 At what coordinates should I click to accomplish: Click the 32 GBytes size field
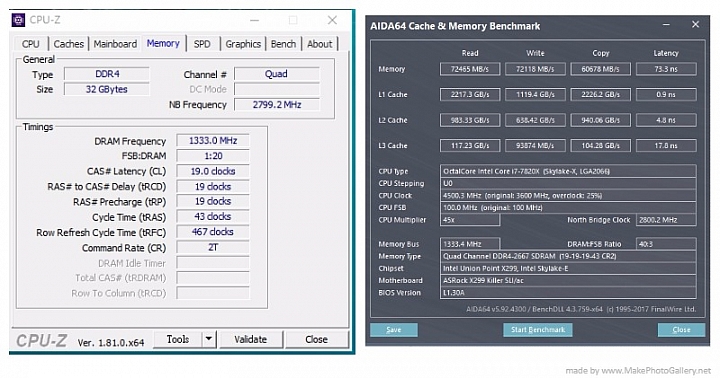107,89
